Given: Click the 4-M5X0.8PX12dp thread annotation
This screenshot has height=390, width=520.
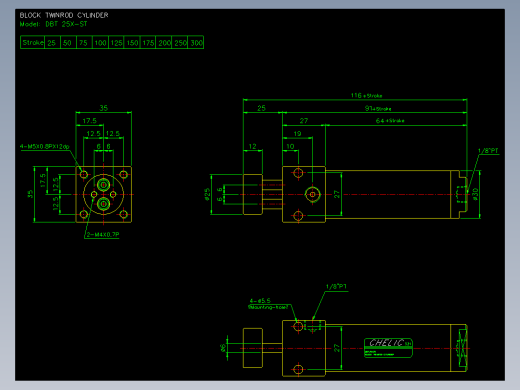Looking at the screenshot, I should coord(44,146).
